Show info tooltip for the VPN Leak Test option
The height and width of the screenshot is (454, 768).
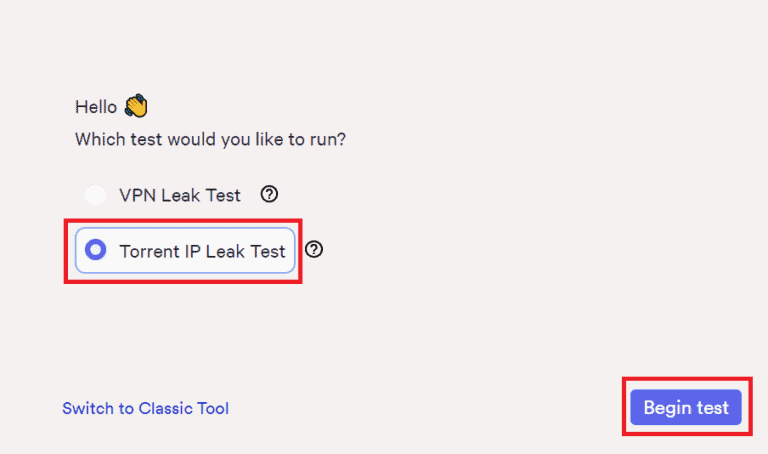269,195
